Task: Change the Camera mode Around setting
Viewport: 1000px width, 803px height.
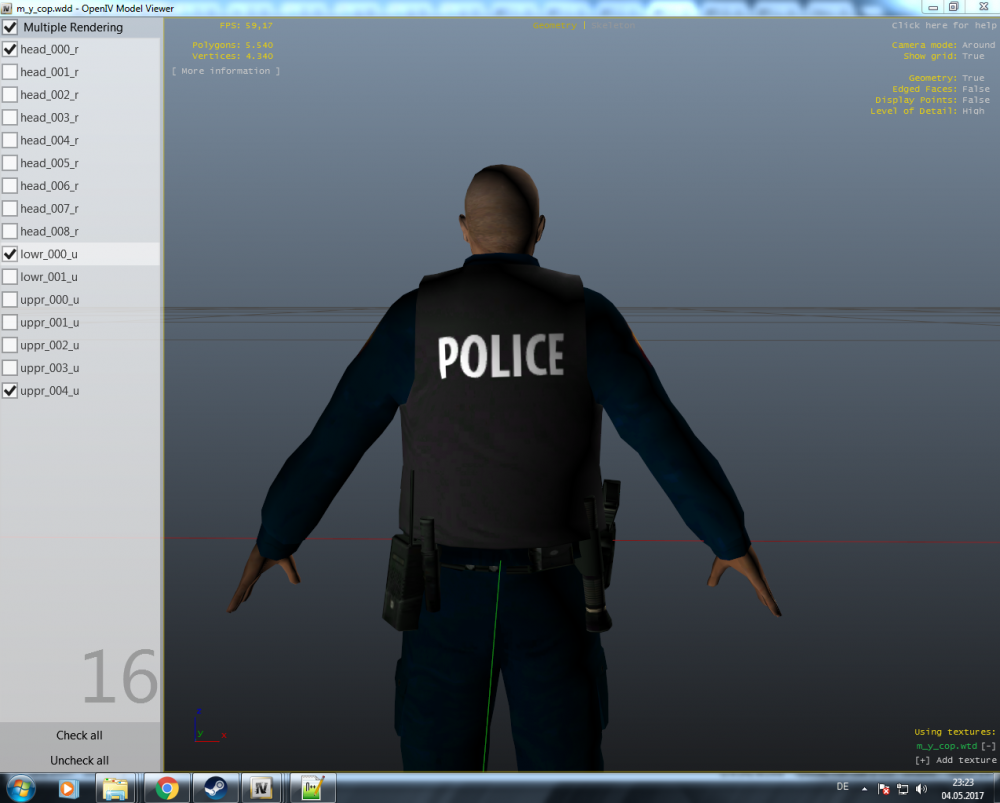Action: click(977, 44)
